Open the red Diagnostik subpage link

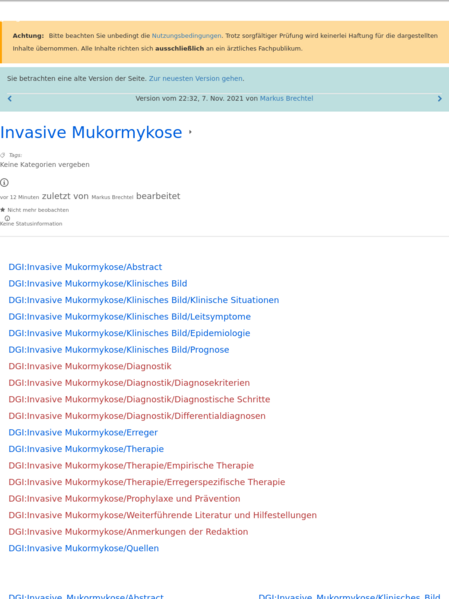pyautogui.click(x=90, y=366)
